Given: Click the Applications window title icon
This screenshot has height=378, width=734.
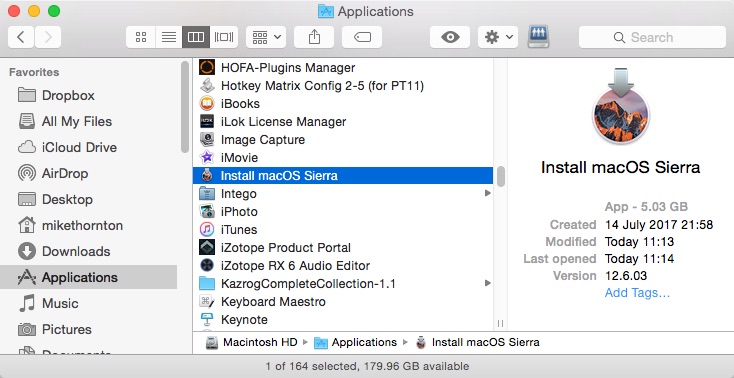Looking at the screenshot, I should coord(326,11).
